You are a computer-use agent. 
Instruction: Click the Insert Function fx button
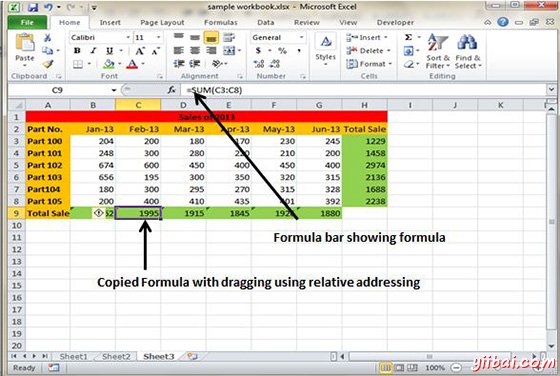coord(172,90)
